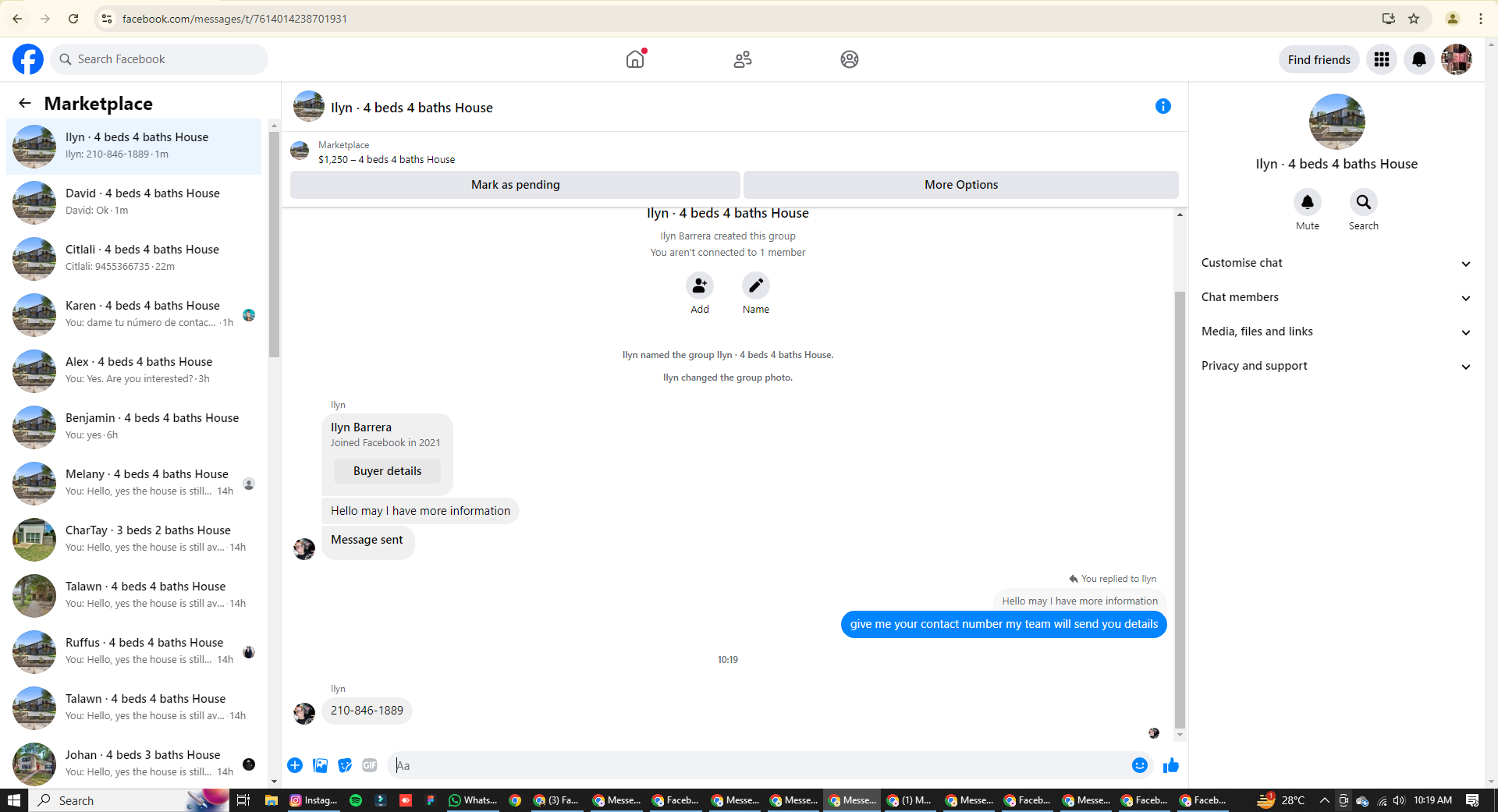The image size is (1498, 812).
Task: Mute this conversation bell icon
Action: (1308, 202)
